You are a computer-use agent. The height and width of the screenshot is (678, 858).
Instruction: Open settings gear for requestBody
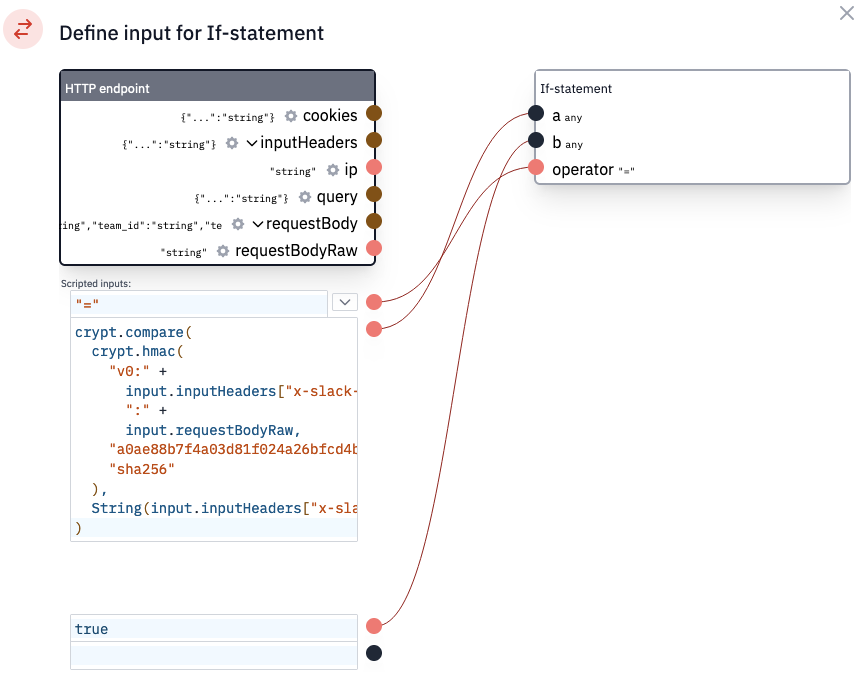pos(237,224)
